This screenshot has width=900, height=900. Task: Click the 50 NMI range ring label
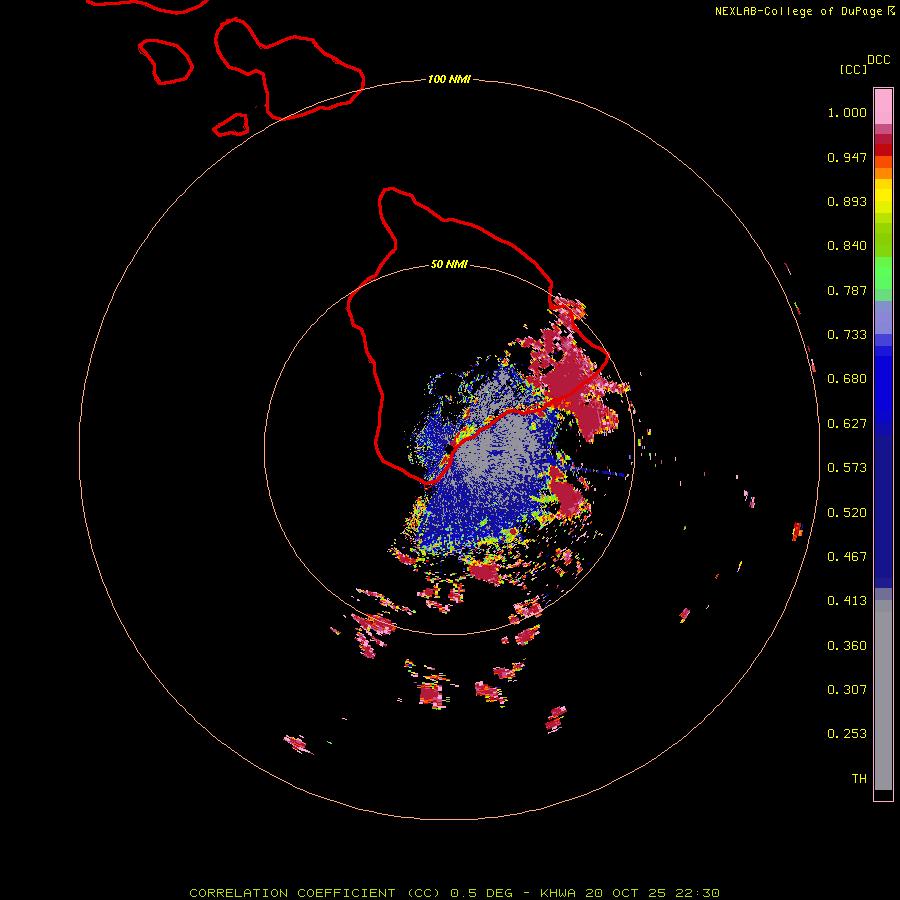(x=449, y=264)
